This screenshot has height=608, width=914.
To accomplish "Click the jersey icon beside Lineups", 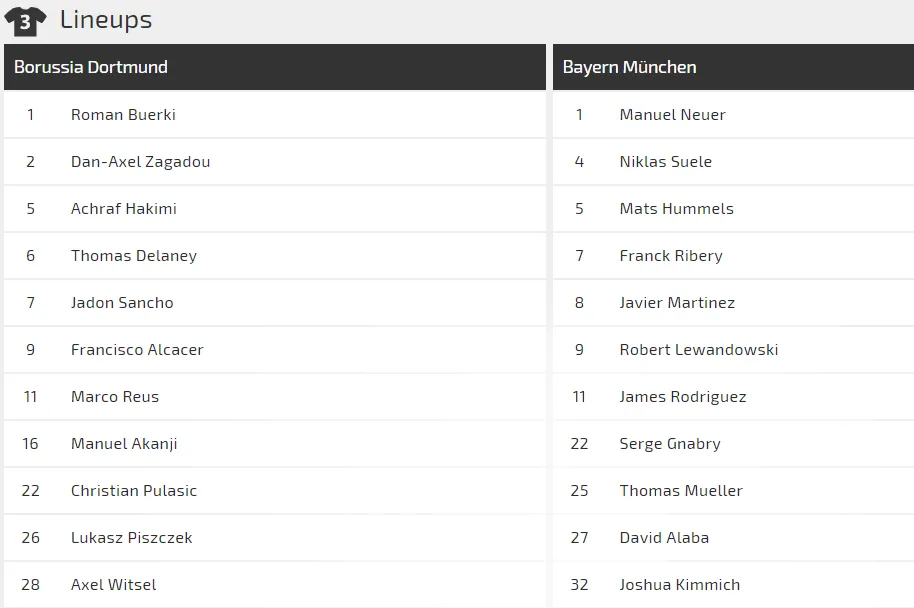I will (25, 20).
